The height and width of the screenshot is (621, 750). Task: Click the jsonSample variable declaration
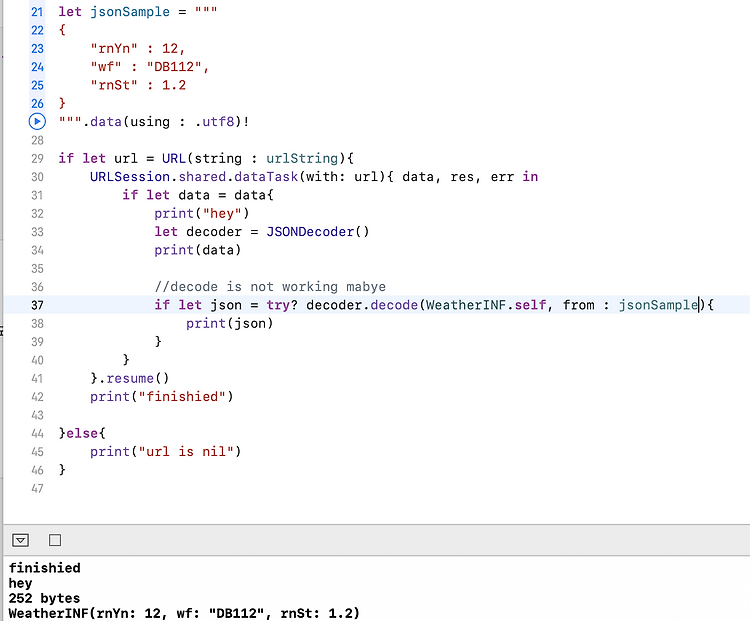point(130,12)
